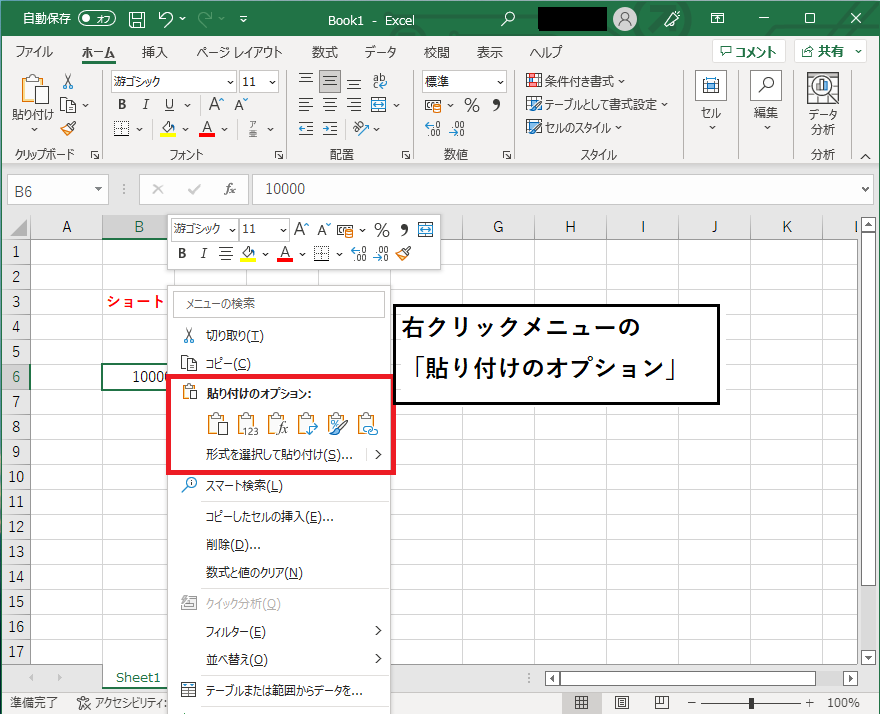Select row 10 header

[x=16, y=477]
